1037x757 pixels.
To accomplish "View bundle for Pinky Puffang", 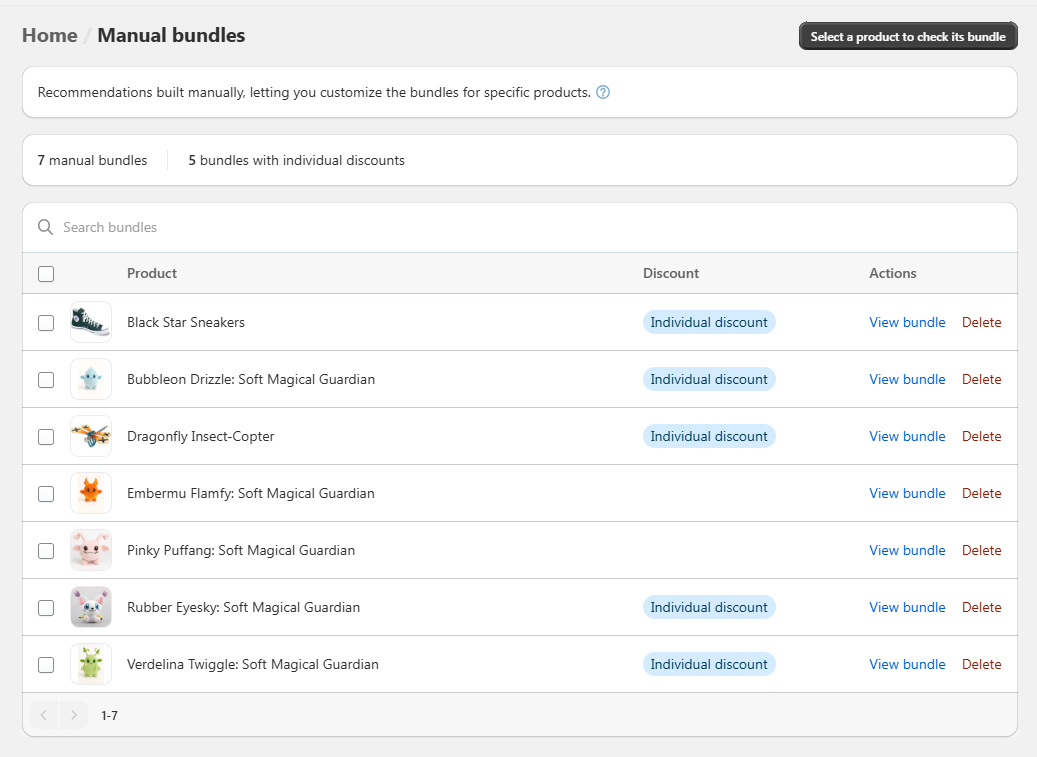I will pyautogui.click(x=907, y=550).
